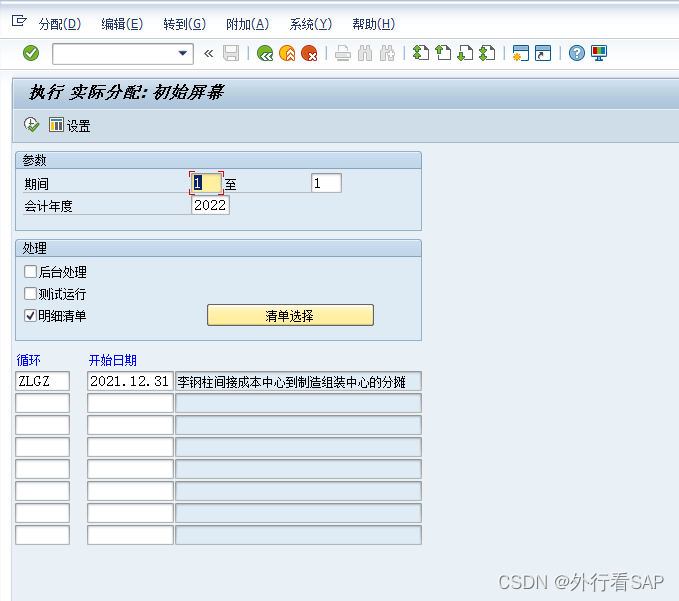
Task: Click the Generate Shortcut icon
Action: [543, 53]
